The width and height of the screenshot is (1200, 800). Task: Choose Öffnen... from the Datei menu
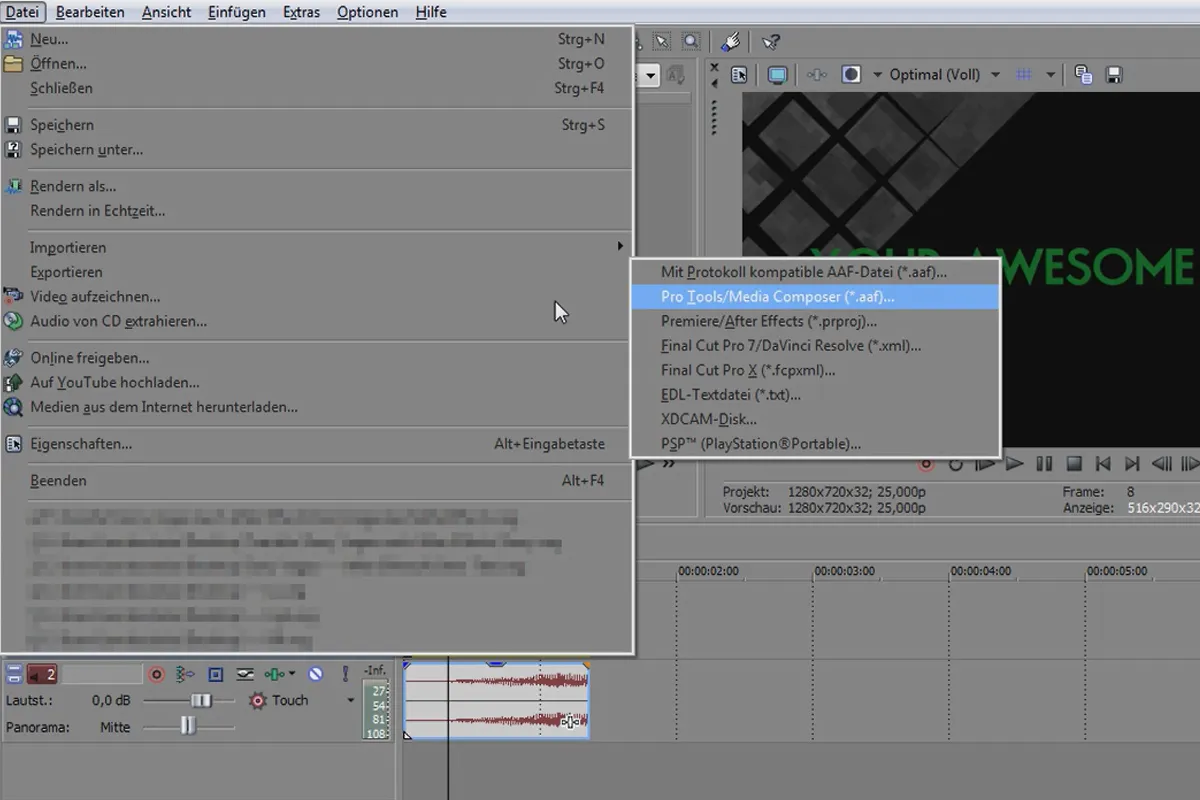(x=317, y=64)
